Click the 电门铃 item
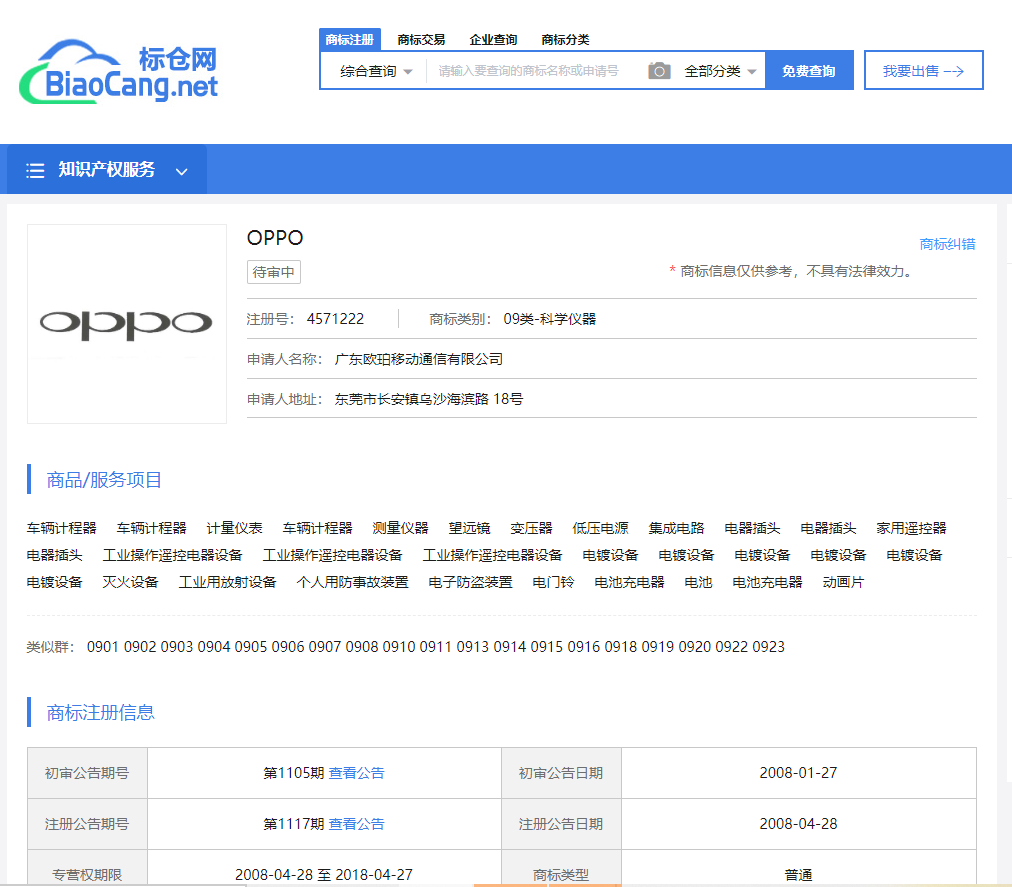This screenshot has height=887, width=1012. [x=553, y=582]
